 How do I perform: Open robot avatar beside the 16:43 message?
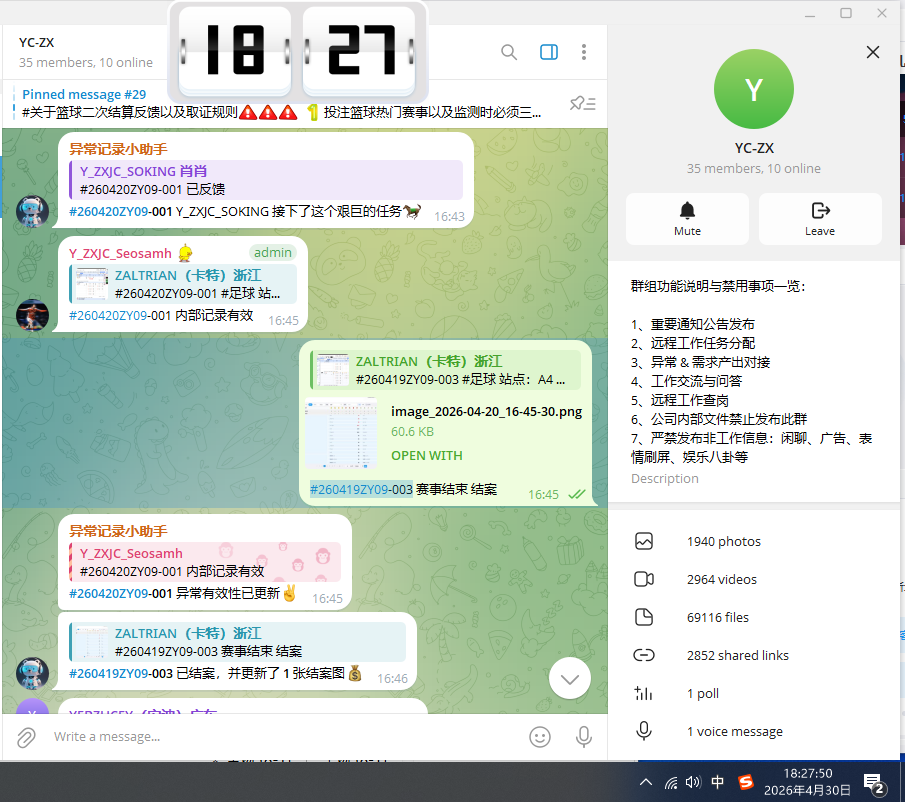click(x=32, y=211)
